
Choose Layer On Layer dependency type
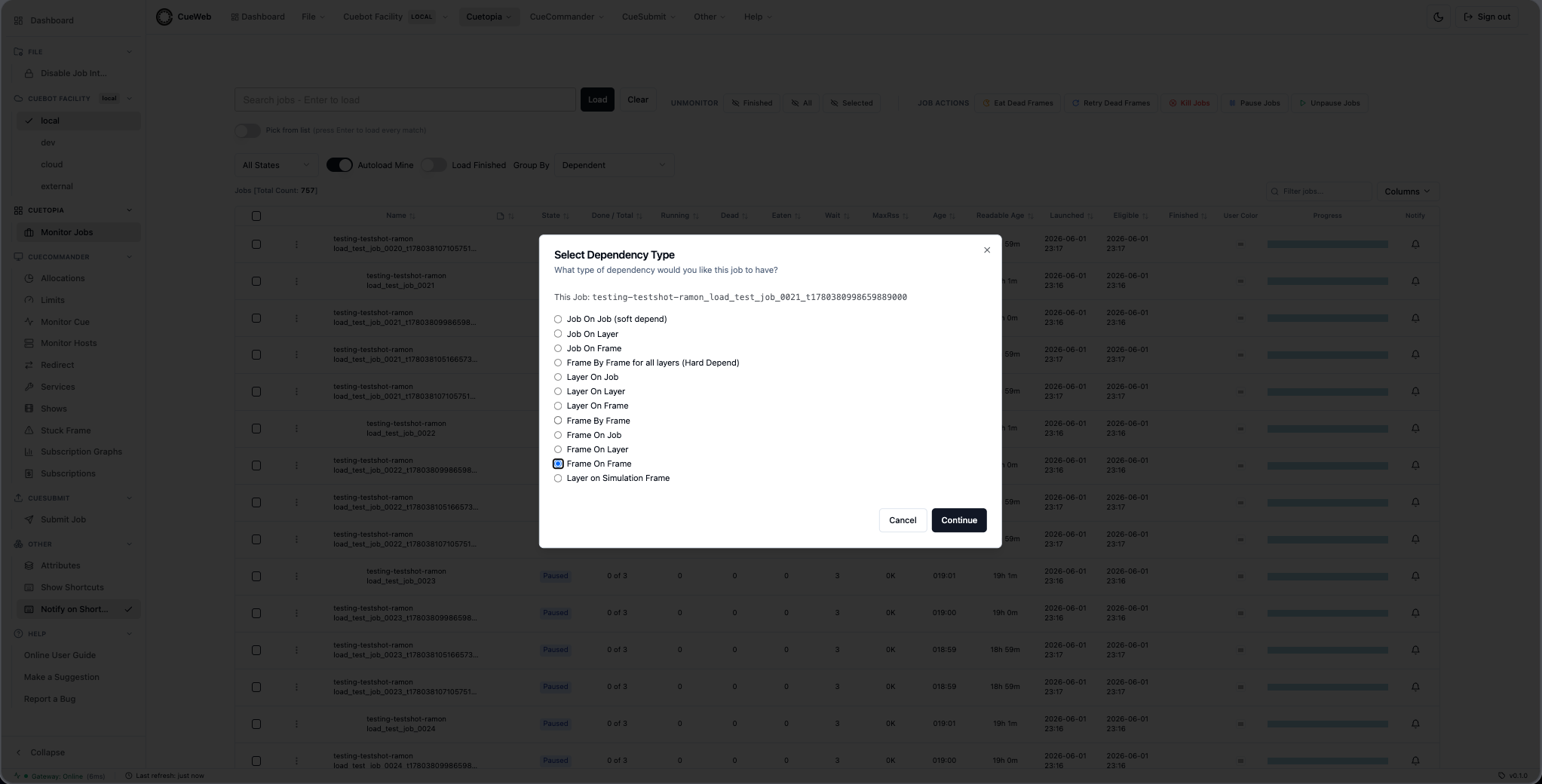[x=558, y=391]
